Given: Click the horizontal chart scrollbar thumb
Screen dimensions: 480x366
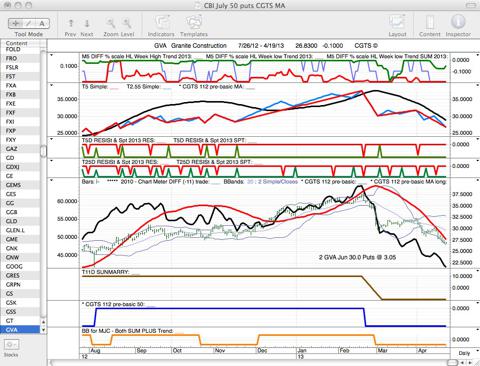Looking at the screenshot, I should 452,363.
